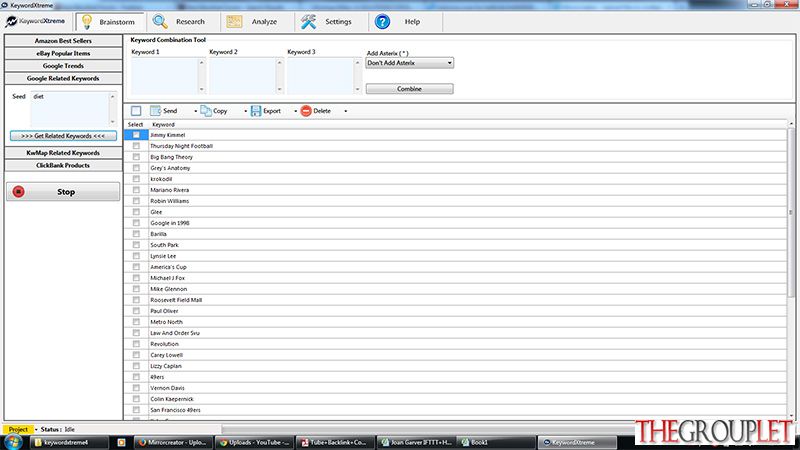800x450 pixels.
Task: Click the Research magnifier icon
Action: tap(160, 21)
